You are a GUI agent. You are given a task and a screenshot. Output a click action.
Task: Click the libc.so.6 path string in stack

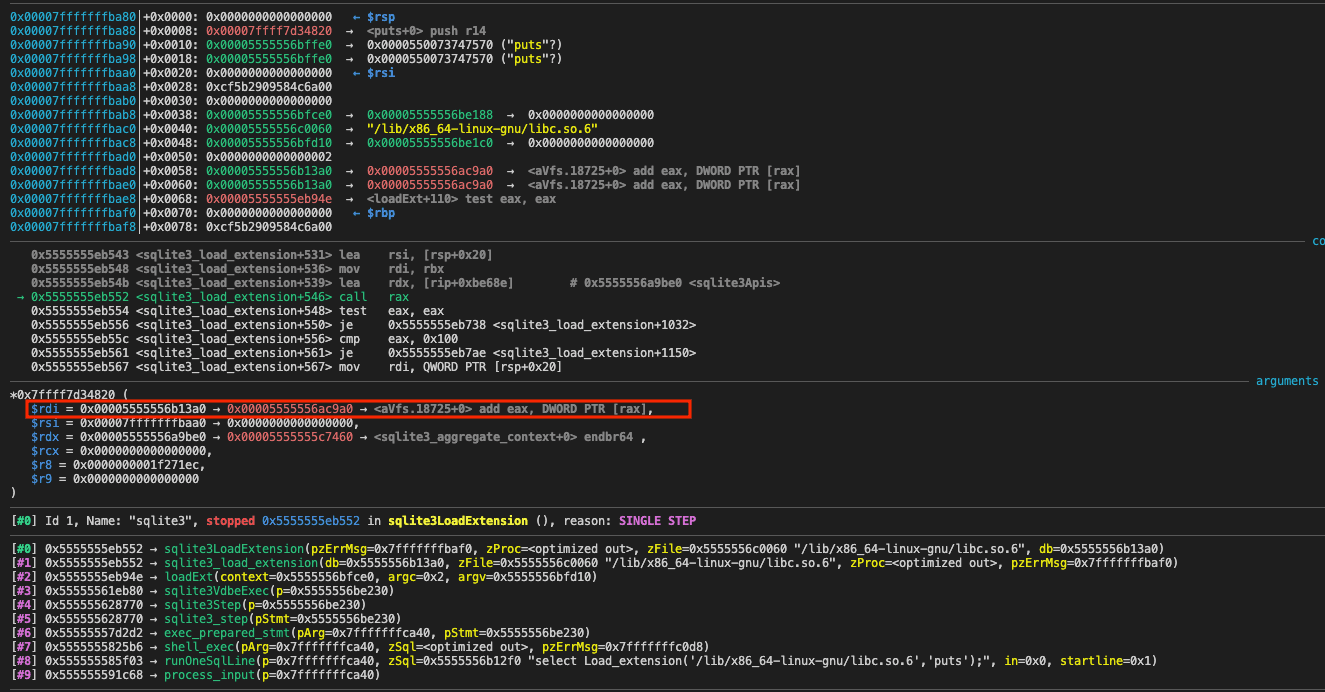pos(482,129)
